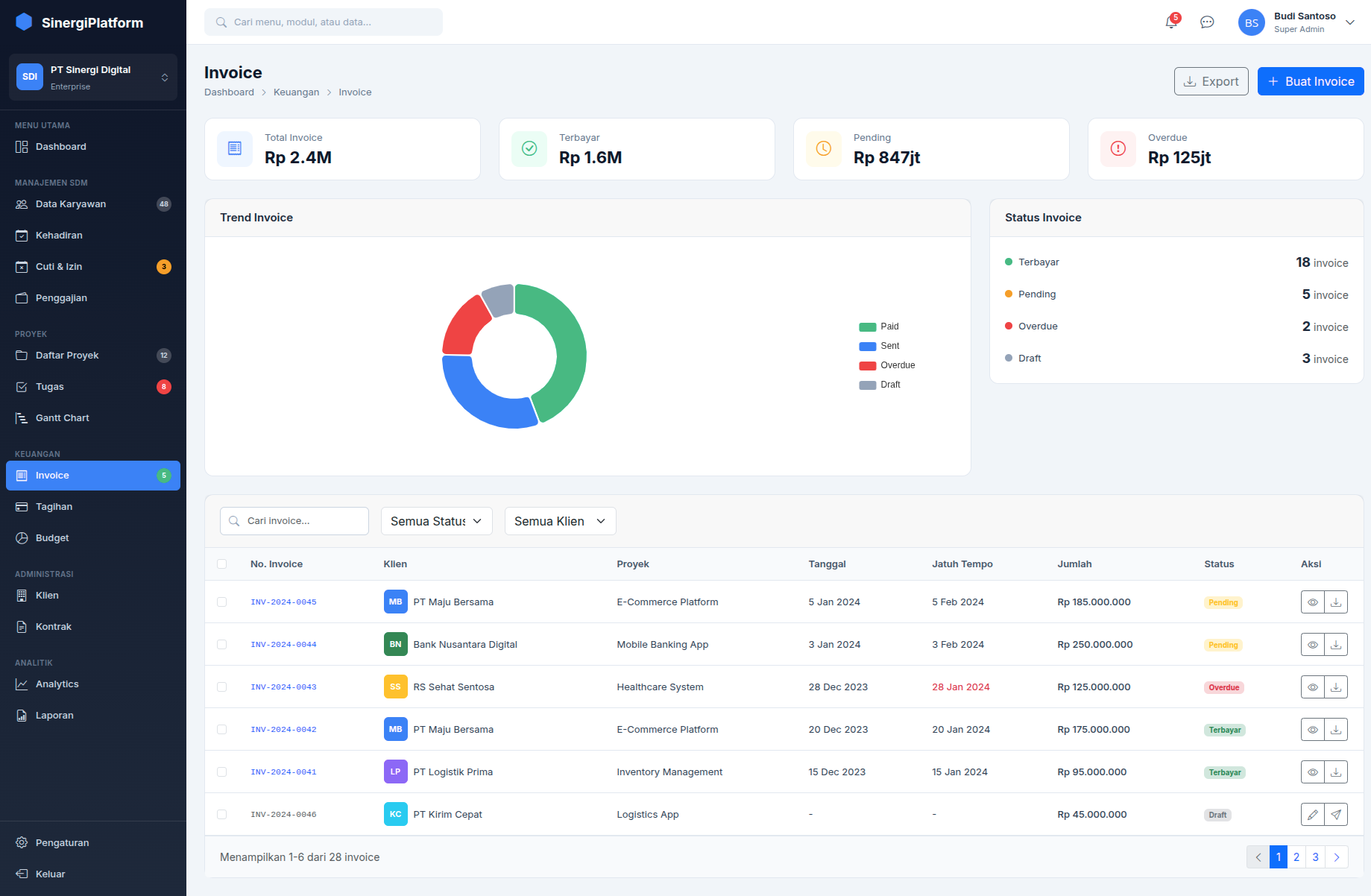
Task: Open the Semua Status filter dropdown
Action: coord(436,521)
